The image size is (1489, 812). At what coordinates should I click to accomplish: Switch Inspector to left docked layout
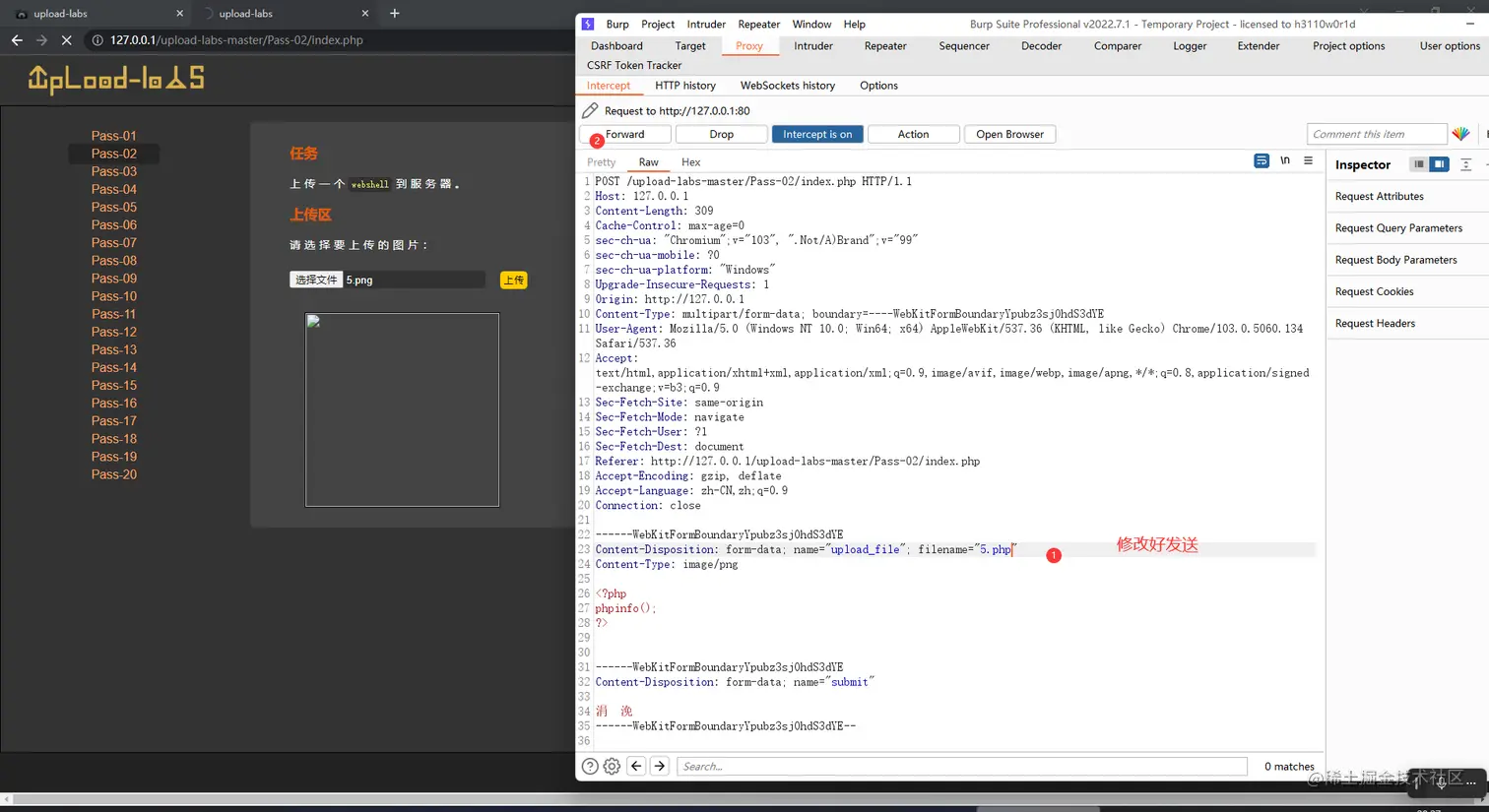click(1419, 164)
